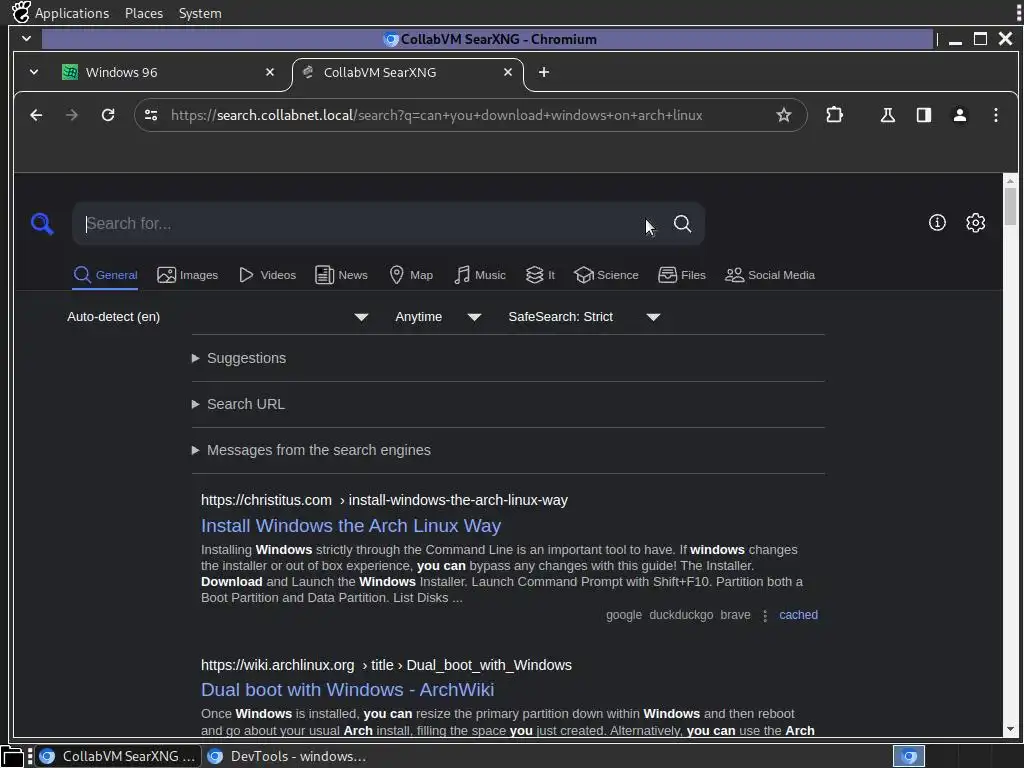Click the page vertical scrollbar thumb
Image resolution: width=1024 pixels, height=768 pixels.
click(1010, 206)
